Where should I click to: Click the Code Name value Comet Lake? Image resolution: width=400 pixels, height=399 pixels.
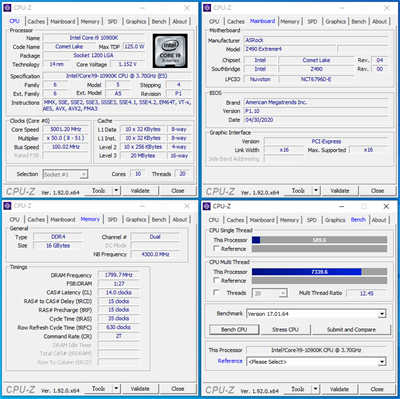point(69,47)
